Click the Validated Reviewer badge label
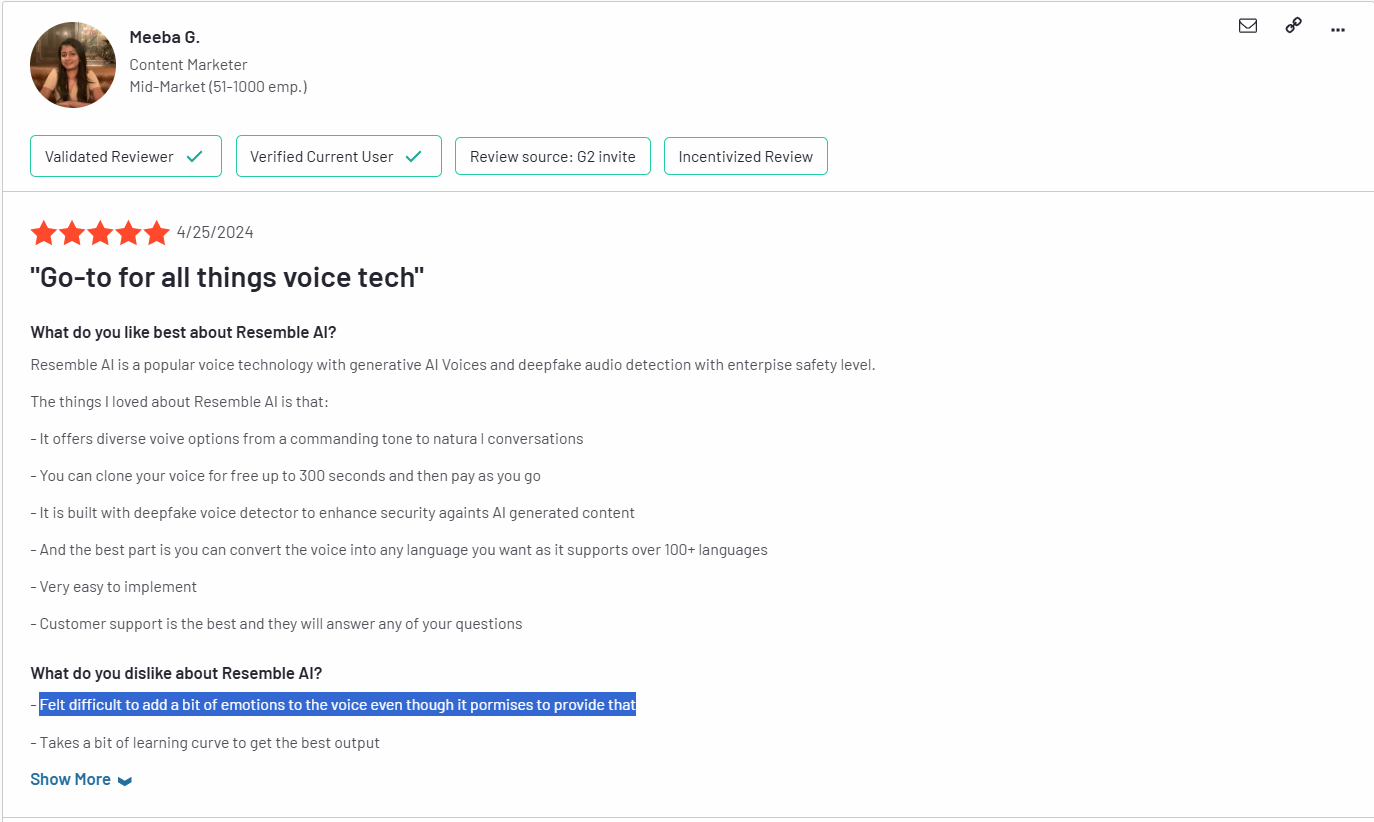 [109, 156]
